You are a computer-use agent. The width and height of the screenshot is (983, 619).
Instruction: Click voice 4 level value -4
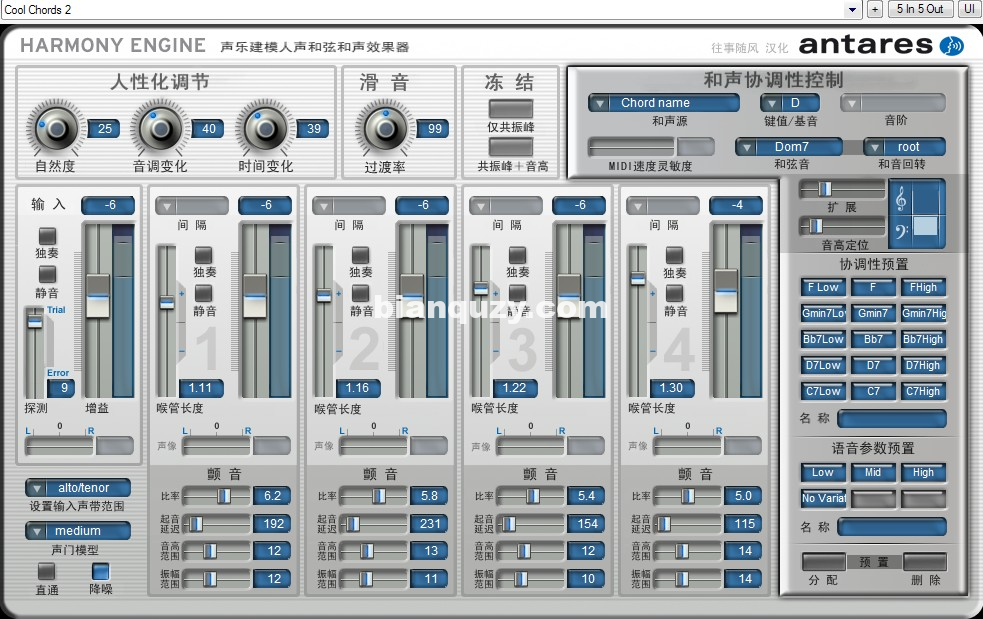737,205
